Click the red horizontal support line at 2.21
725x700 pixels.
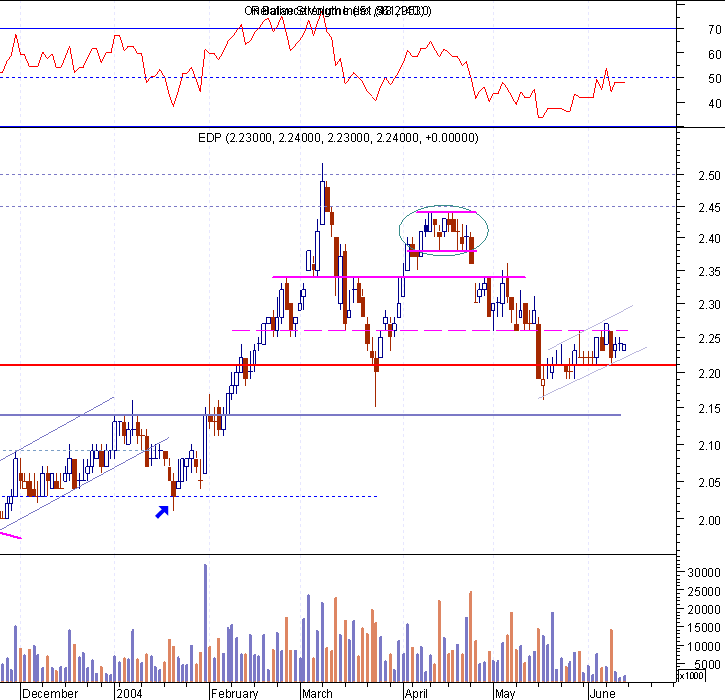pyautogui.click(x=338, y=365)
